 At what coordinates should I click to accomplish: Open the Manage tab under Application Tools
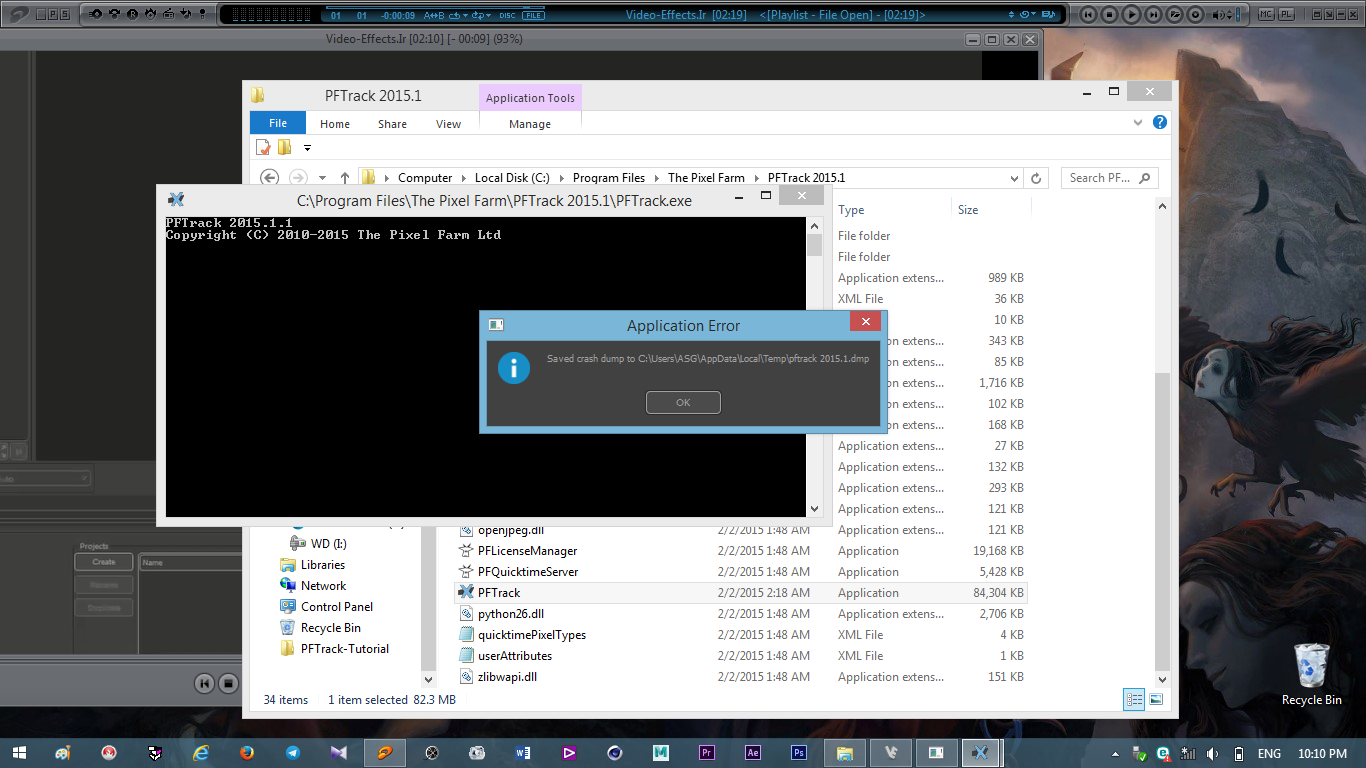[530, 124]
